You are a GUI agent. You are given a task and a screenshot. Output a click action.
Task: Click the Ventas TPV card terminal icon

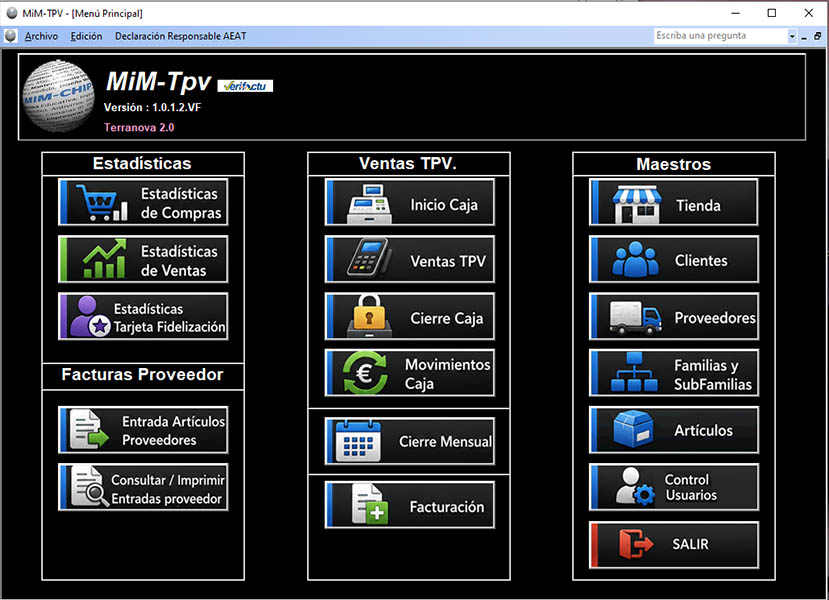tap(370, 258)
